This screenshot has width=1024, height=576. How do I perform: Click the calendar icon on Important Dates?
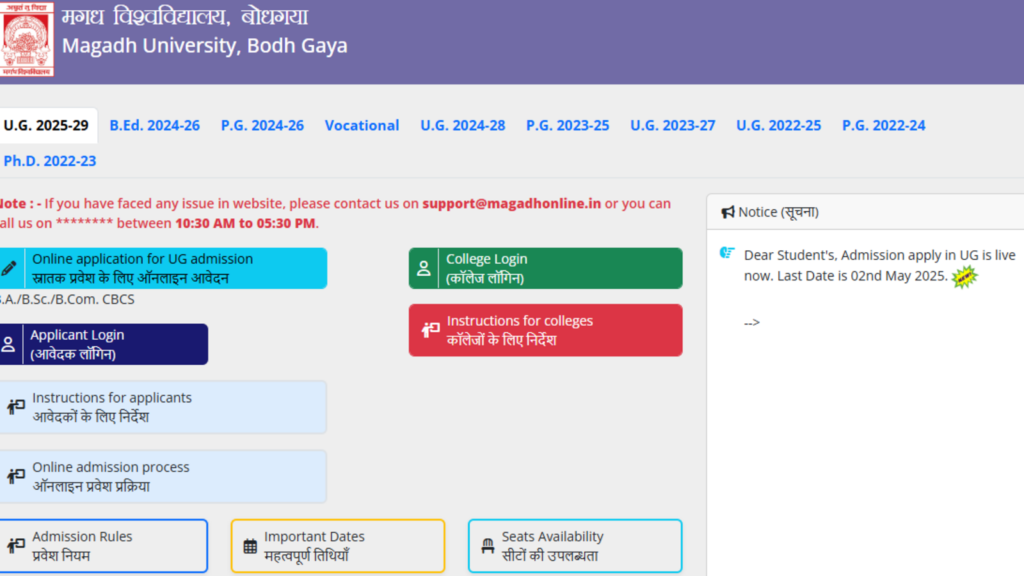point(250,546)
